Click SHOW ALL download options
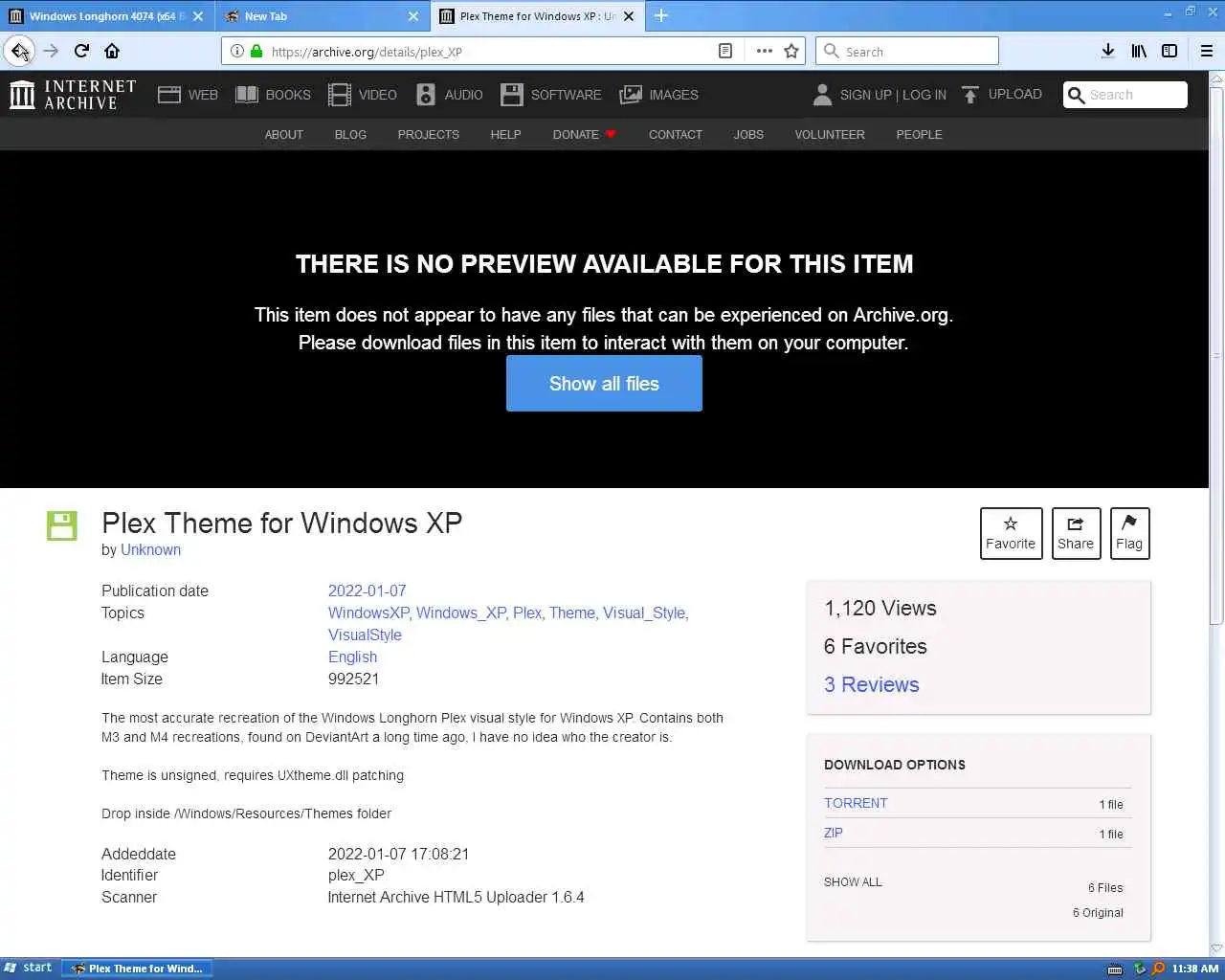 (853, 882)
